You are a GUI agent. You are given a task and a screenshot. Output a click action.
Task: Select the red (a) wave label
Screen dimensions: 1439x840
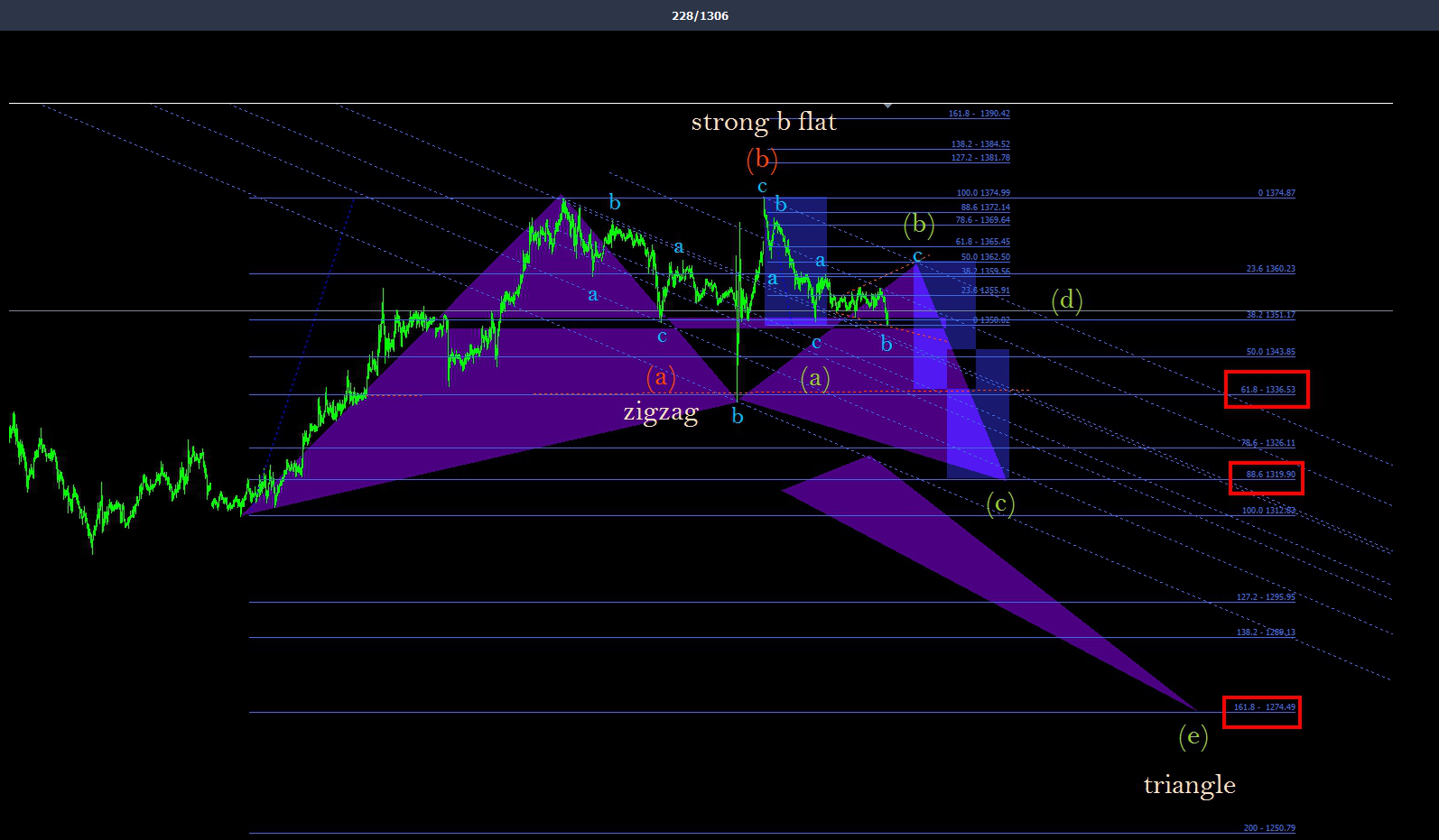click(661, 376)
